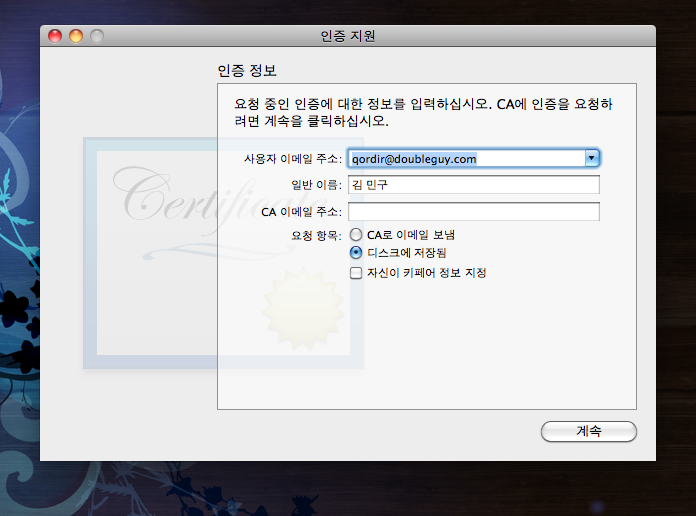Screen dimensions: 696x516
Task: Click the 인증 지원 window title
Action: [348, 36]
